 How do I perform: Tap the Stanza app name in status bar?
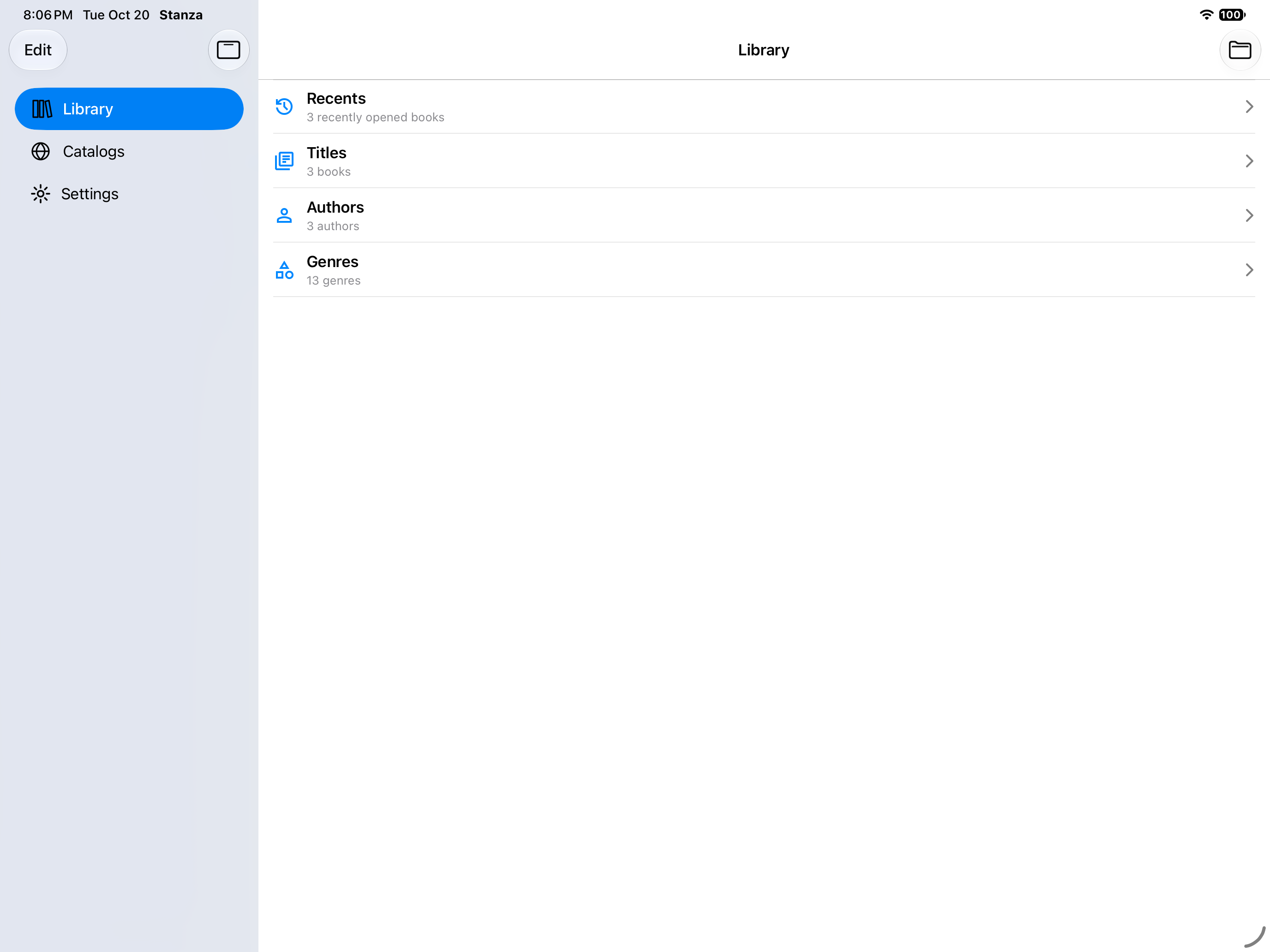[x=181, y=15]
